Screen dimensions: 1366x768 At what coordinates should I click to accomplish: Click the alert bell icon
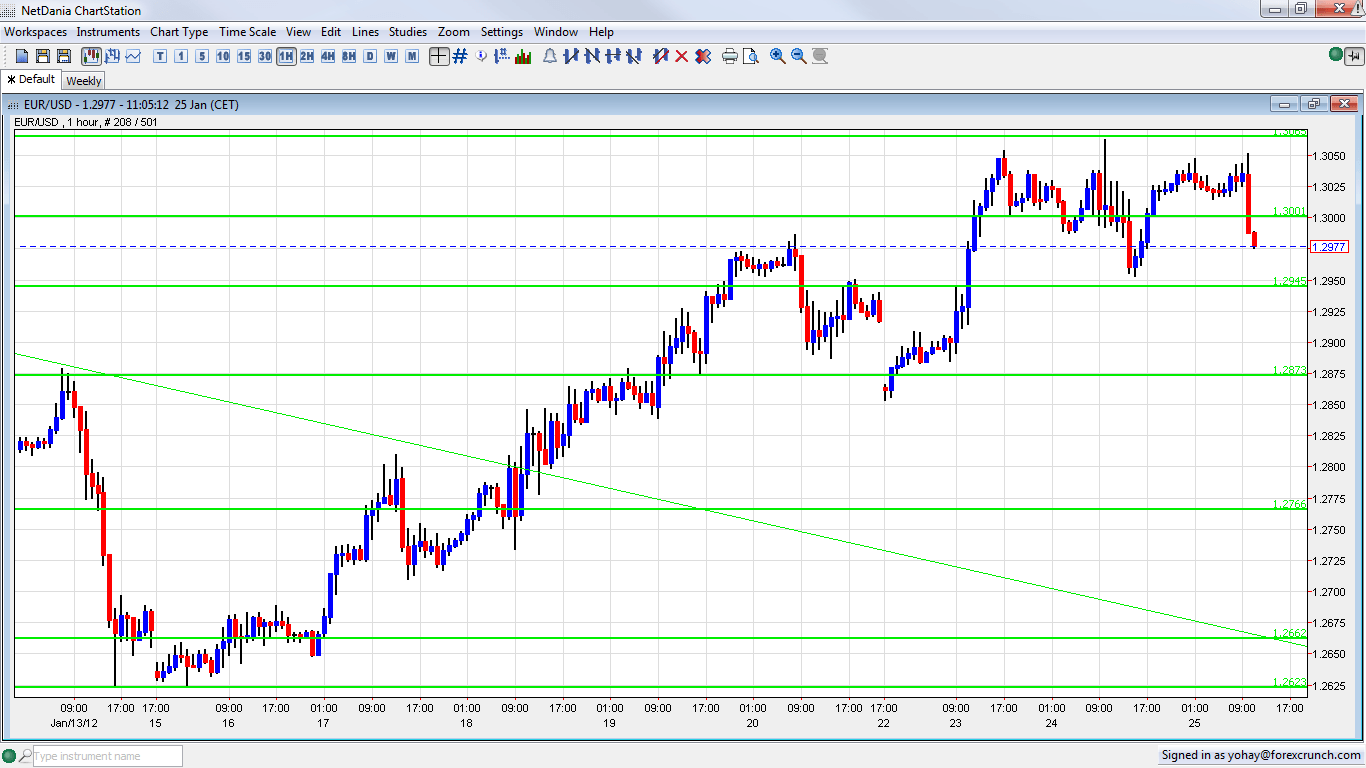click(550, 56)
